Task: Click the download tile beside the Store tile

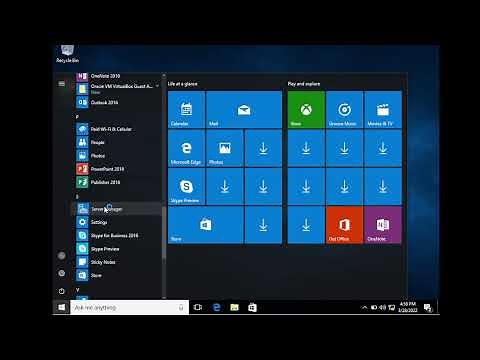Action: pos(263,225)
